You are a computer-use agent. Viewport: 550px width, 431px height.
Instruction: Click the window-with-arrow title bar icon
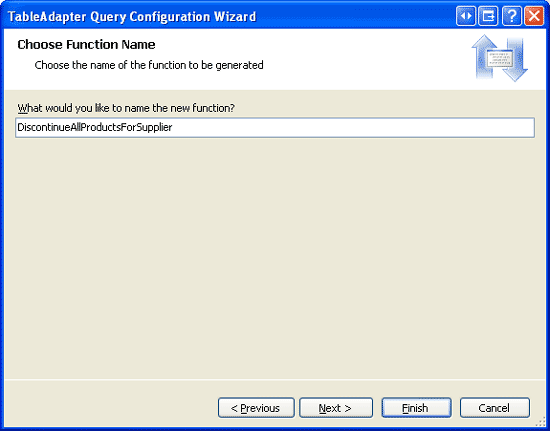[488, 16]
